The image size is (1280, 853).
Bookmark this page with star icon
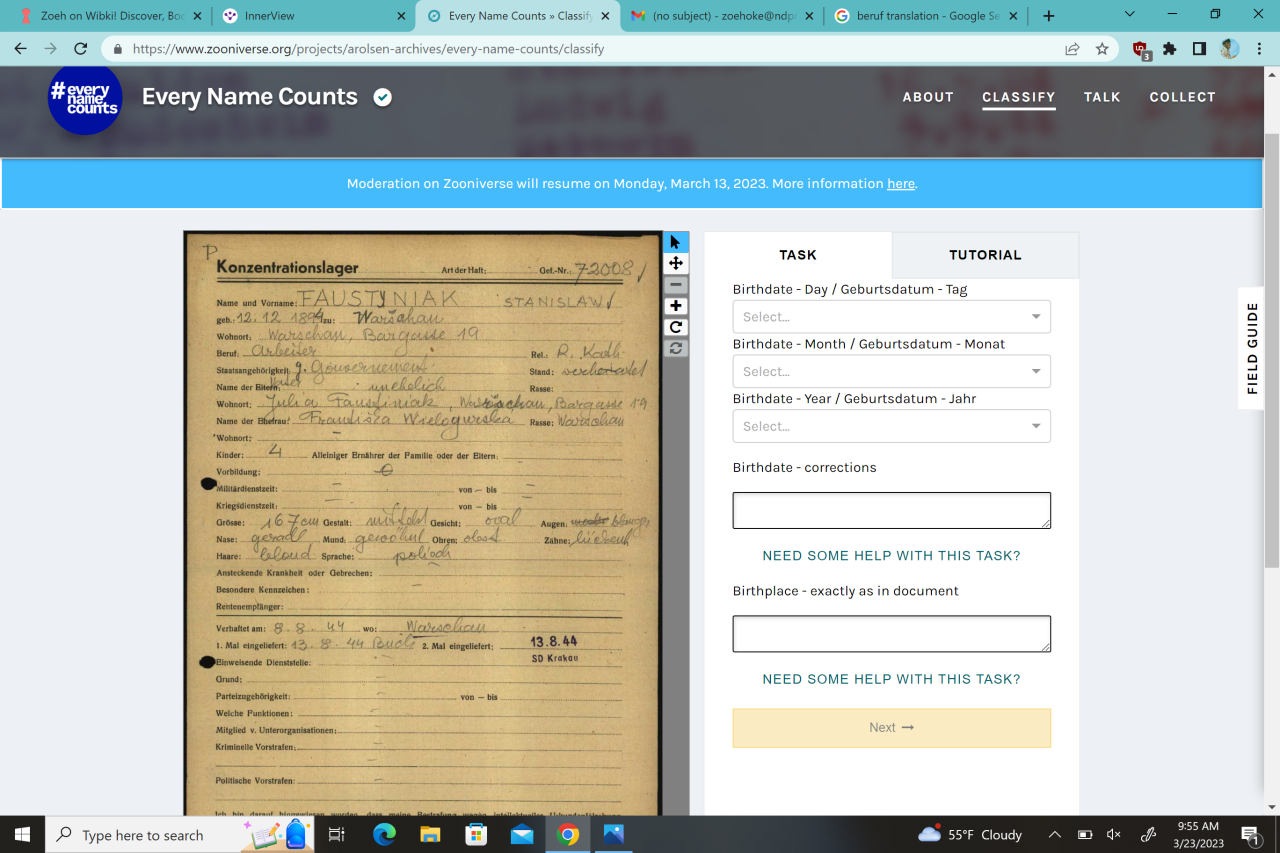[x=1102, y=48]
